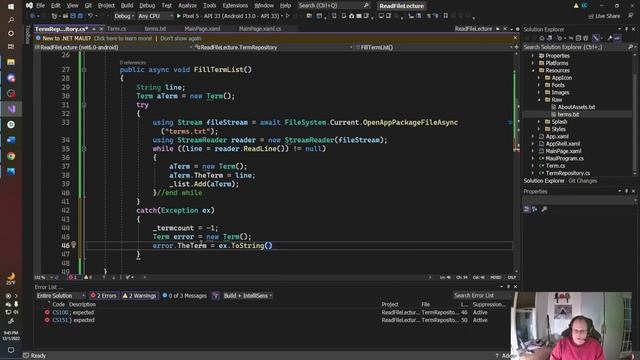Click the lightbulb quick action on line 46
This screenshot has height=360, width=640.
[x=73, y=244]
